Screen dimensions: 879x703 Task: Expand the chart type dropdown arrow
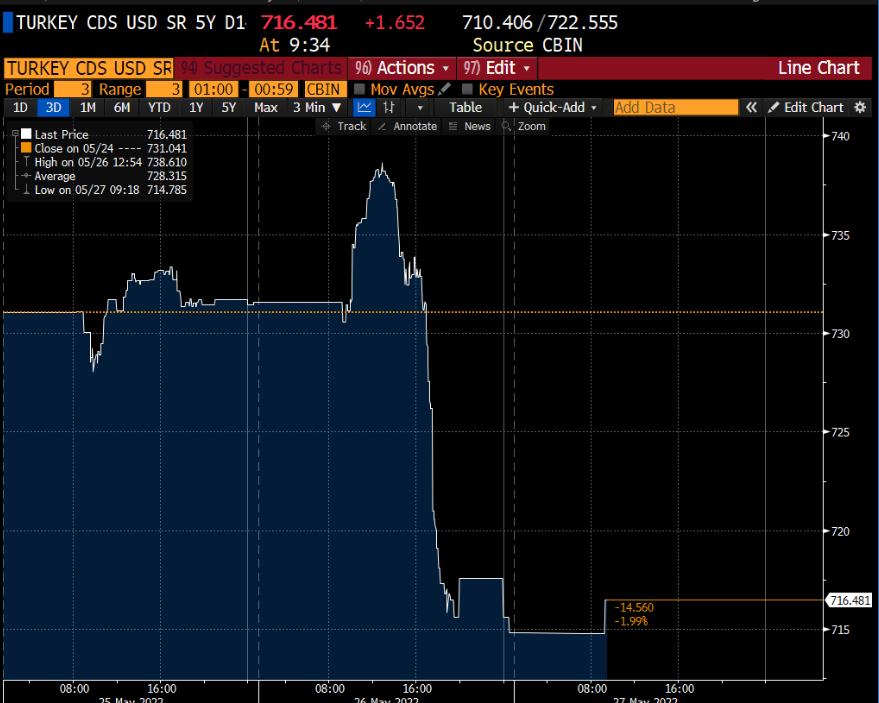click(x=419, y=107)
